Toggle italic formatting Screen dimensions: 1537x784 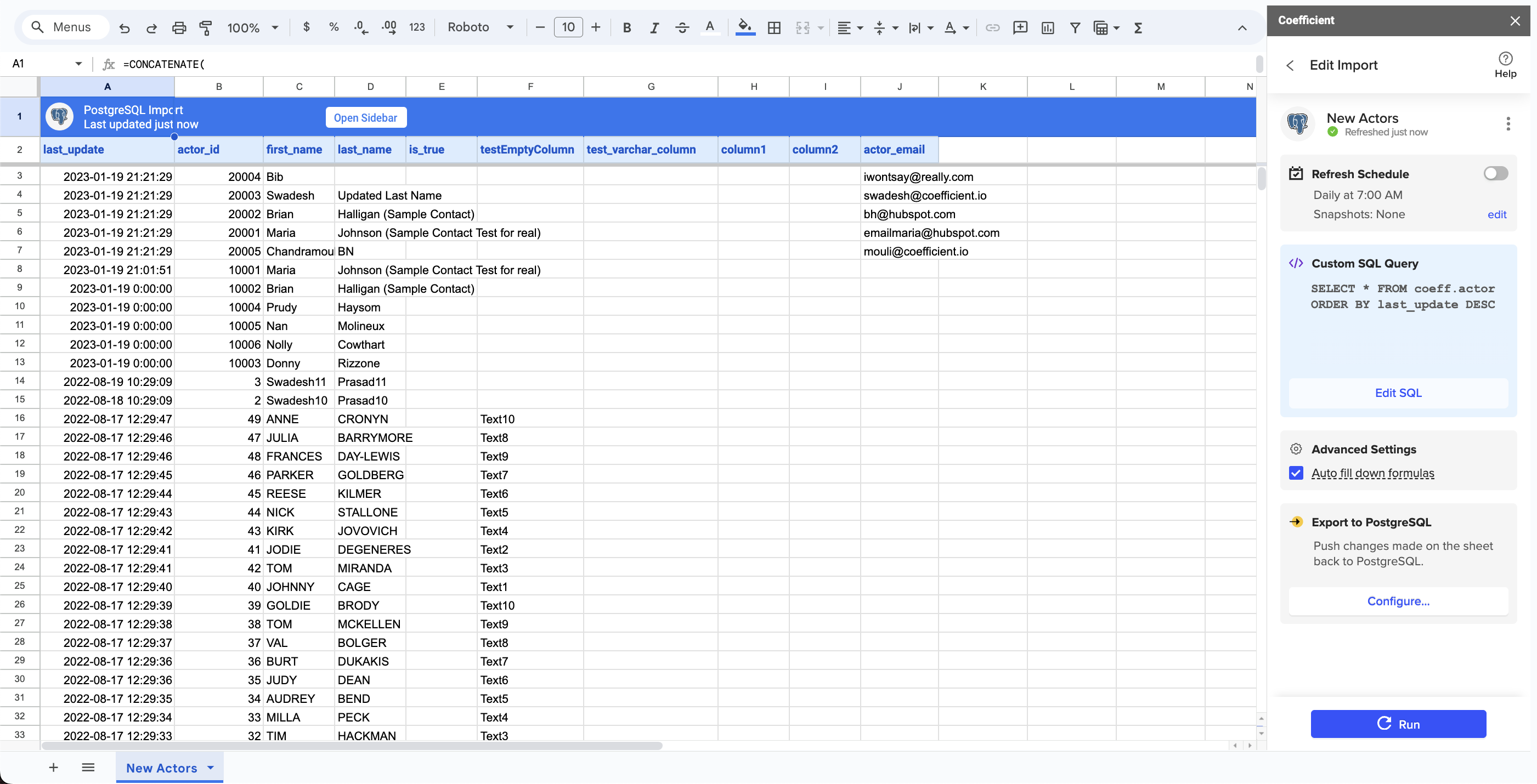(654, 27)
